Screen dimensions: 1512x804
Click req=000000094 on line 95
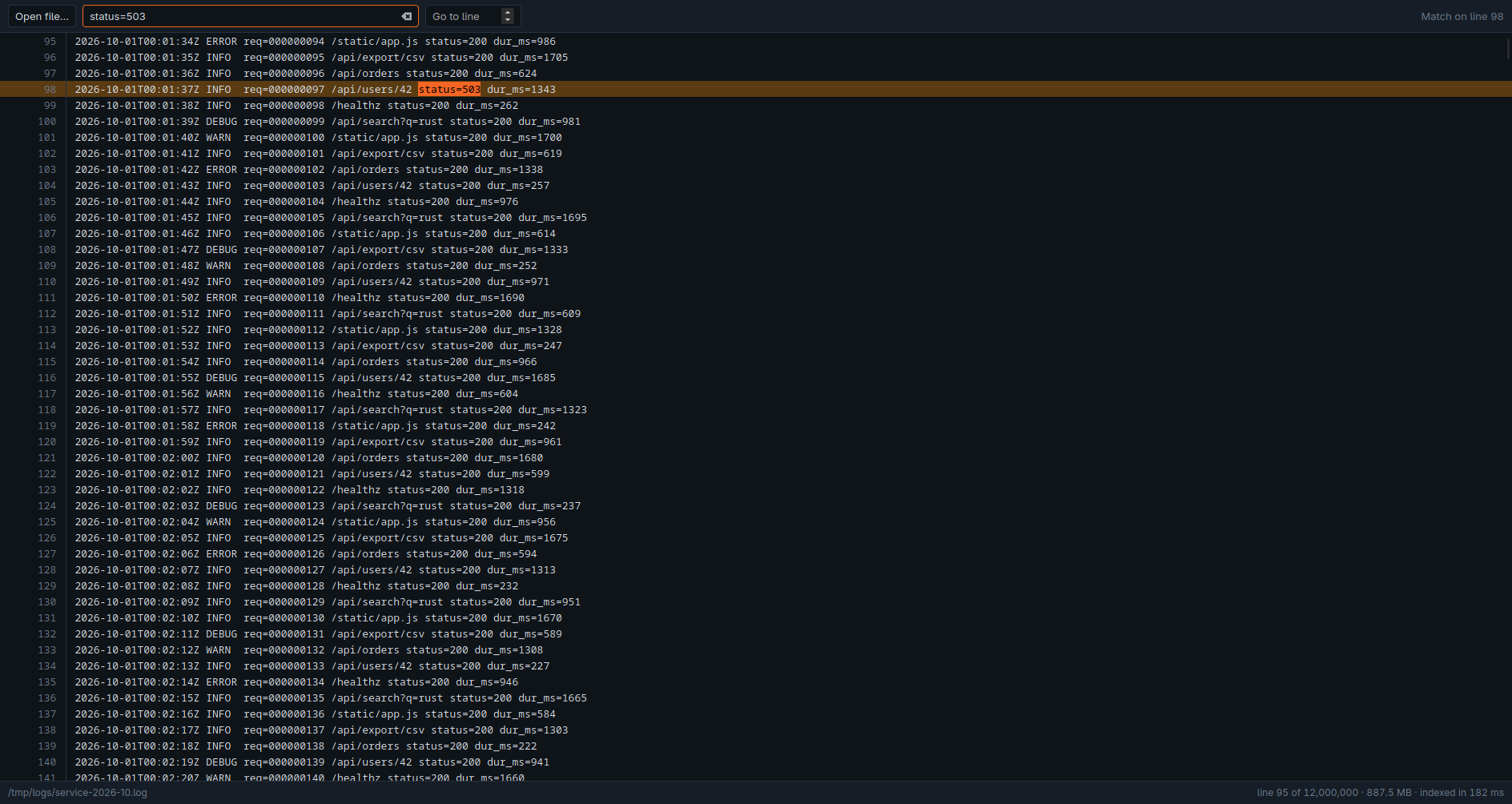284,42
